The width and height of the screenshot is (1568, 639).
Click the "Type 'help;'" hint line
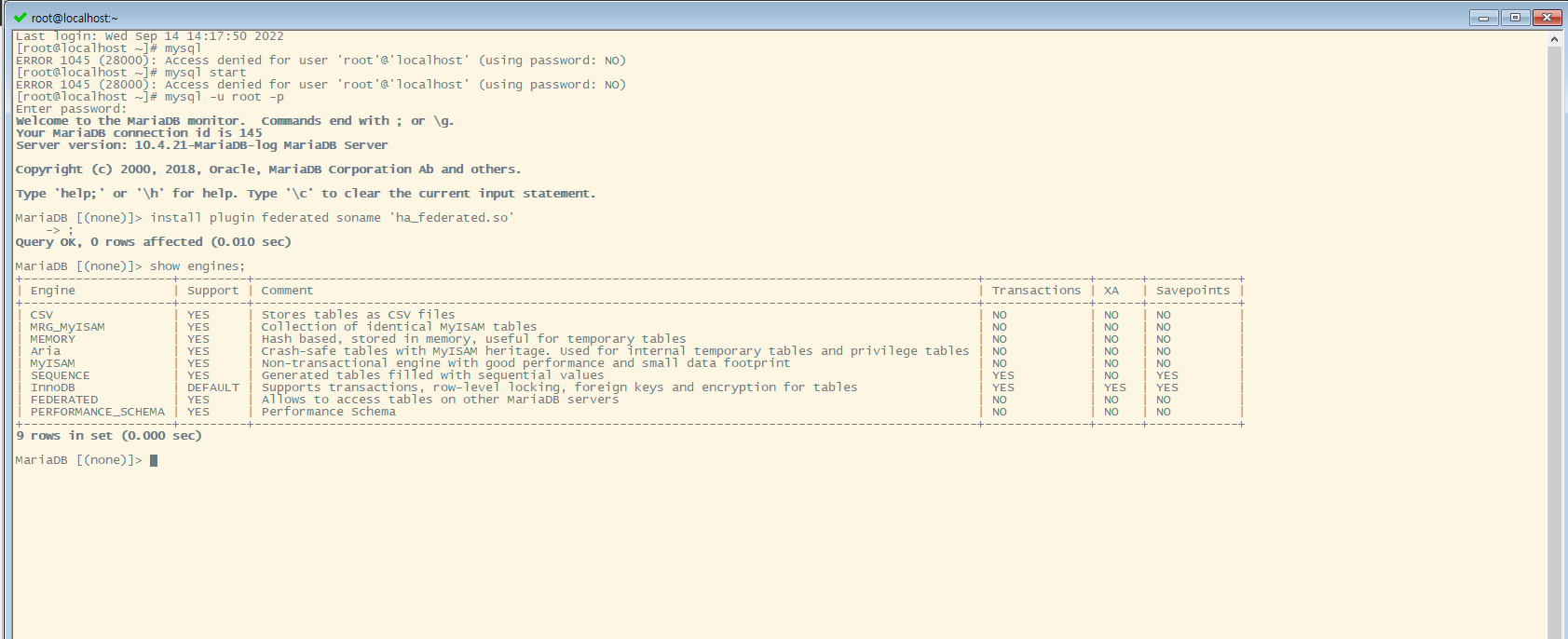click(x=306, y=194)
